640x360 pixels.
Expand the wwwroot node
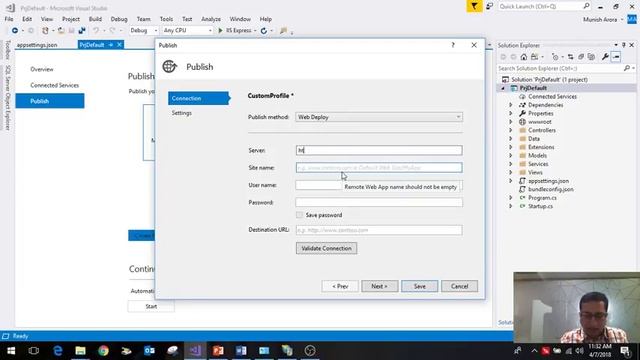click(x=511, y=122)
